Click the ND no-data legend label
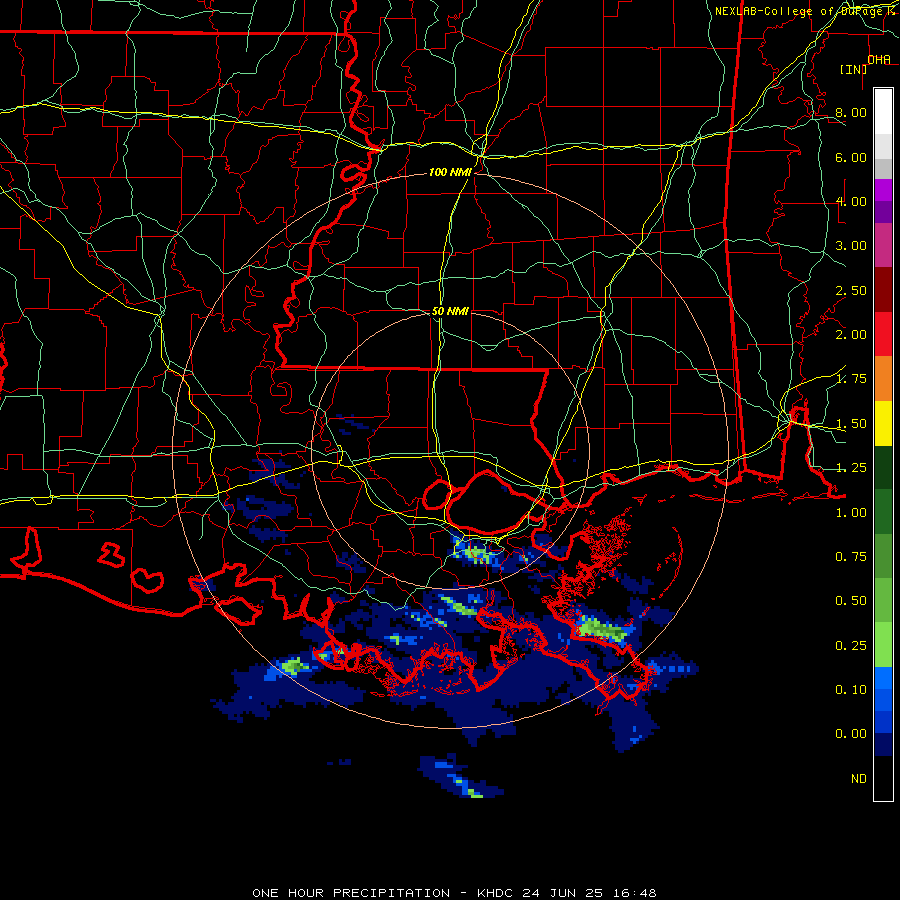The width and height of the screenshot is (900, 900). 859,779
